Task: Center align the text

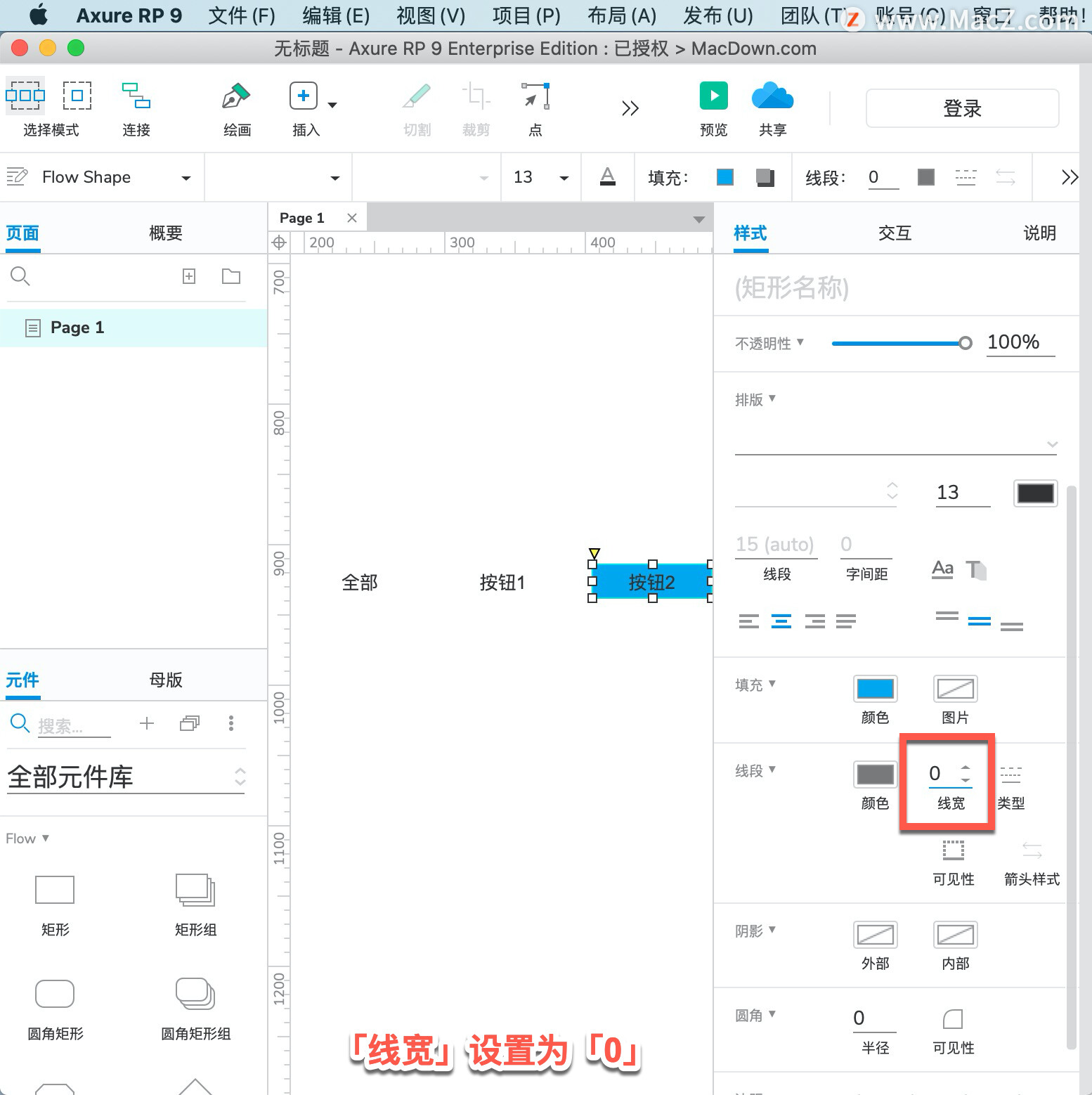Action: point(781,621)
